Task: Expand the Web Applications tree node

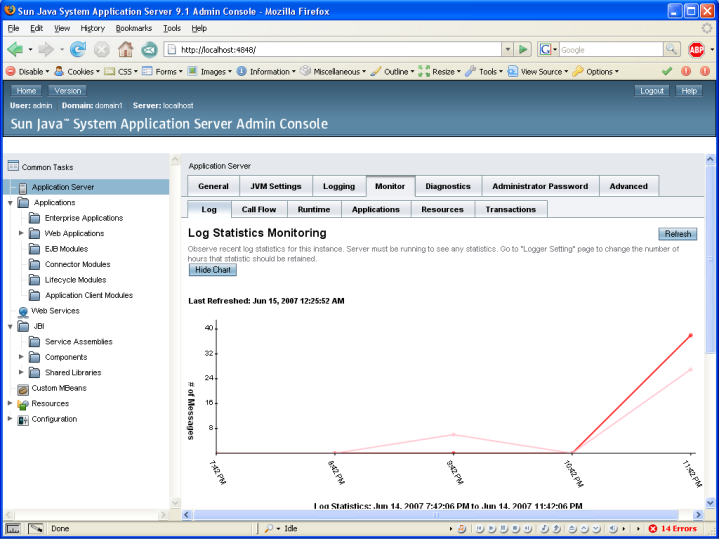Action: [x=21, y=233]
